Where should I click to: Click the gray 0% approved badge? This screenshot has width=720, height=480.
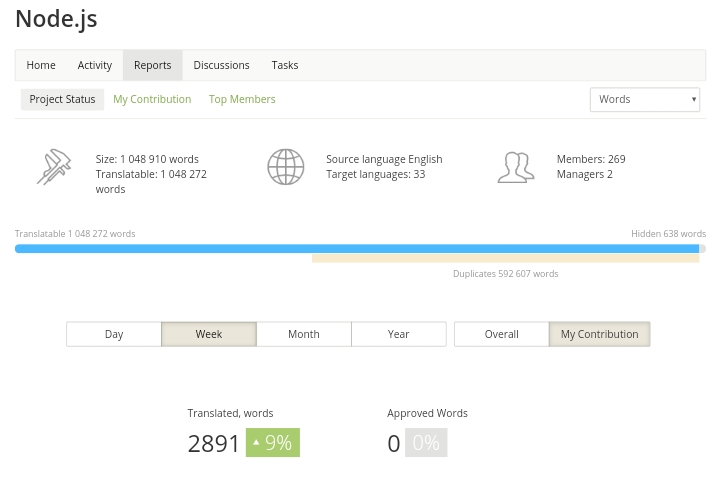coord(426,442)
